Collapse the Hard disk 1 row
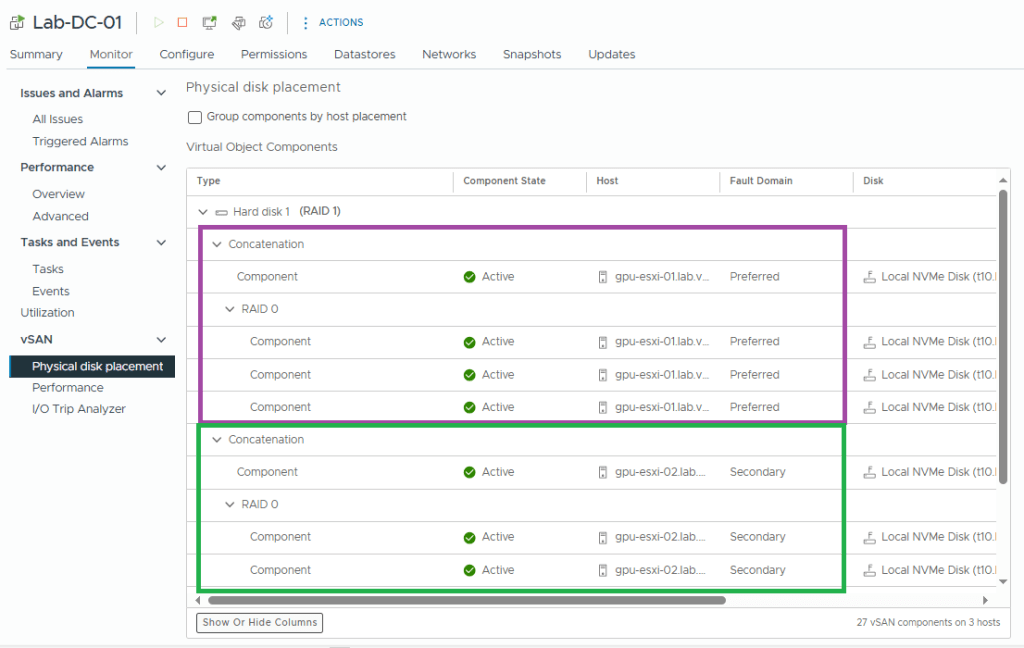 [x=203, y=212]
